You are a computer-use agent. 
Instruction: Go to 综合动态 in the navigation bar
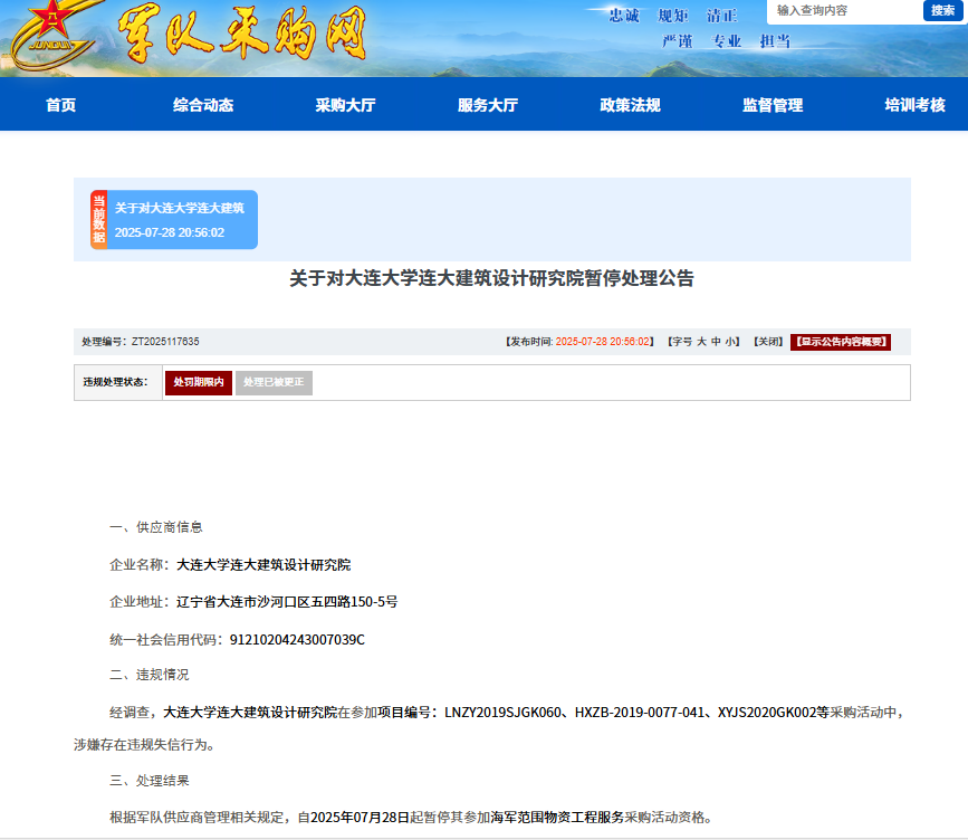tap(203, 105)
